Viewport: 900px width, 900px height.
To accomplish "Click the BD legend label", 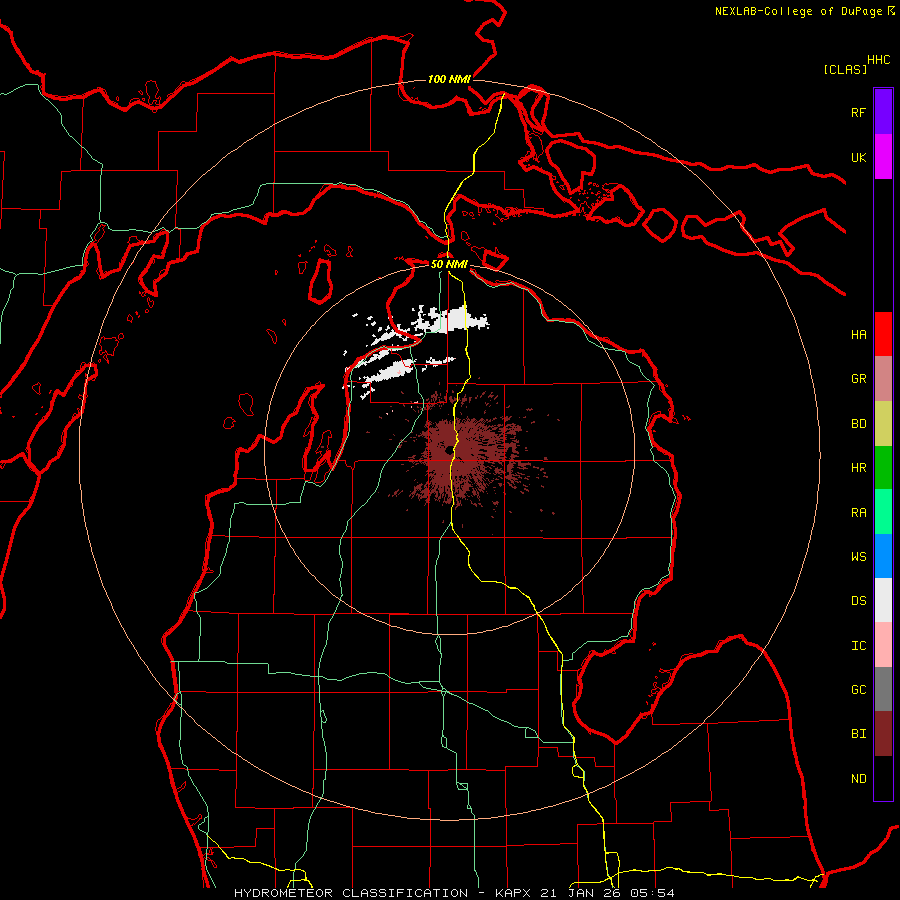I will point(858,424).
